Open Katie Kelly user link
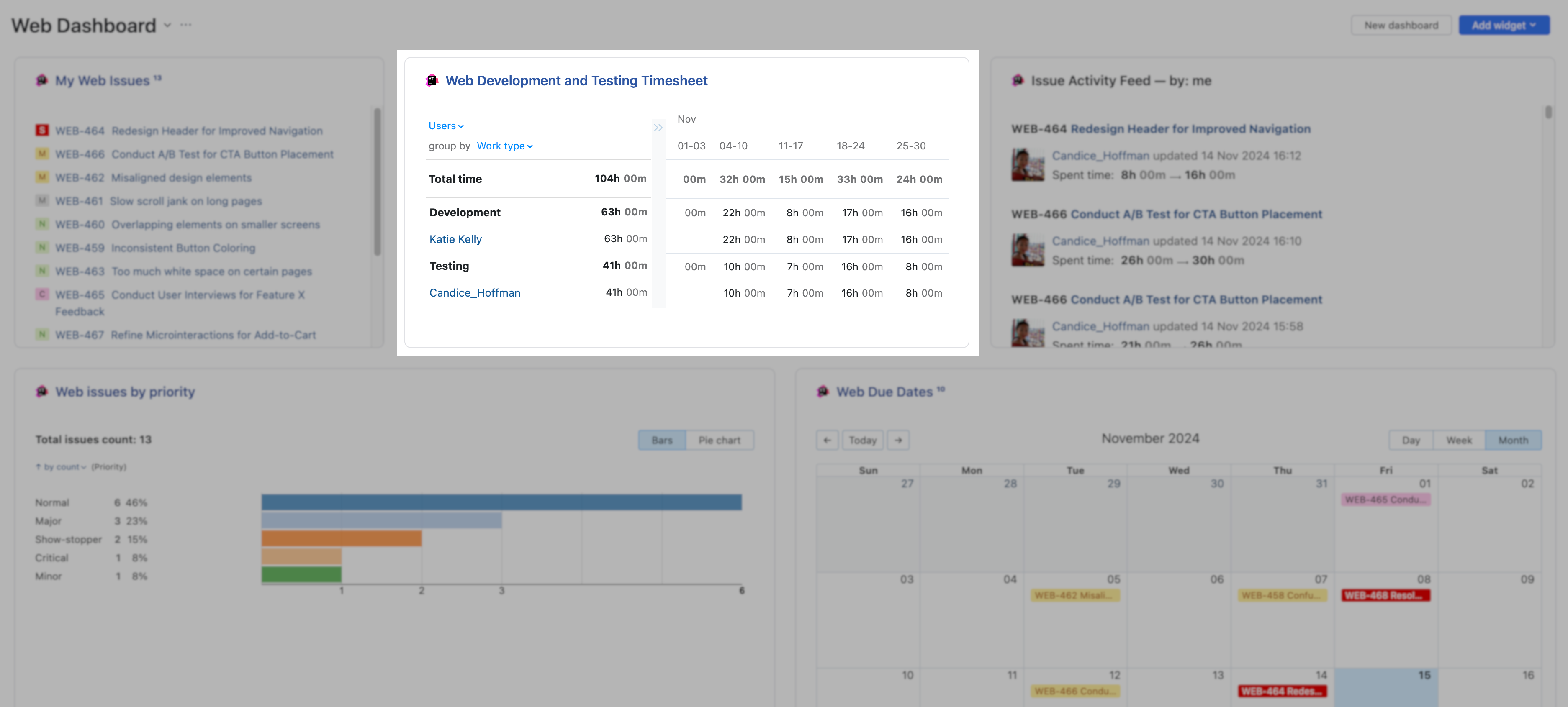Screen dimensions: 1568x707 point(455,239)
